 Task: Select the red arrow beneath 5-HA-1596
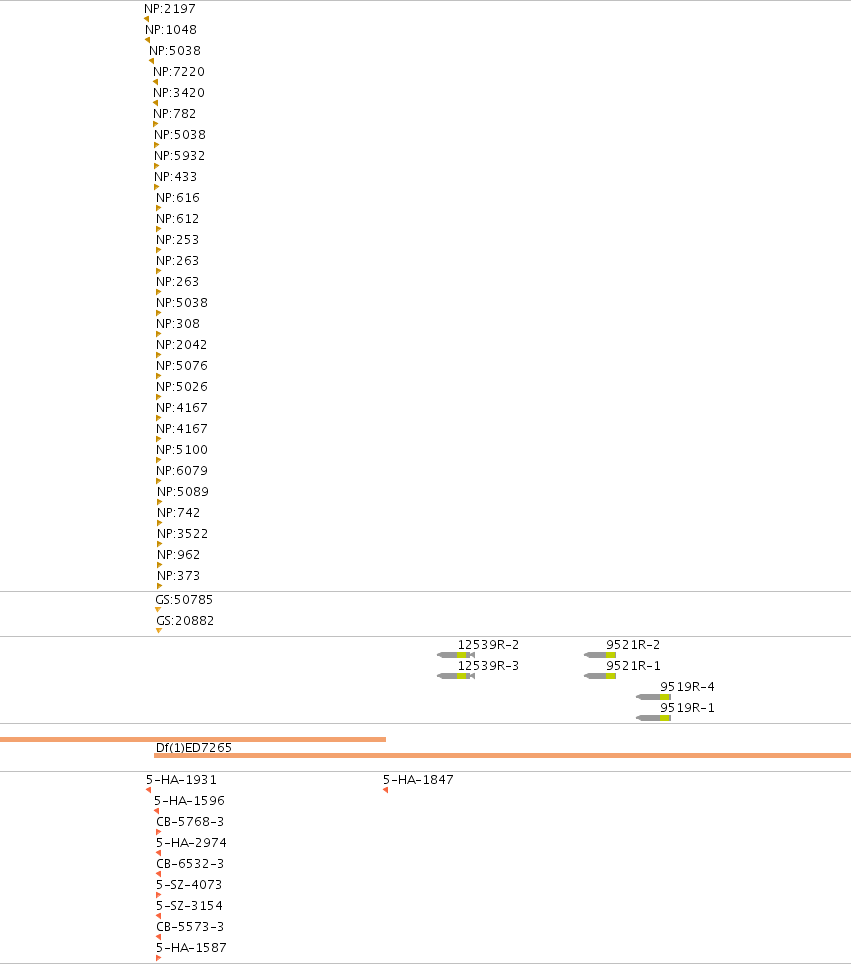coord(157,811)
